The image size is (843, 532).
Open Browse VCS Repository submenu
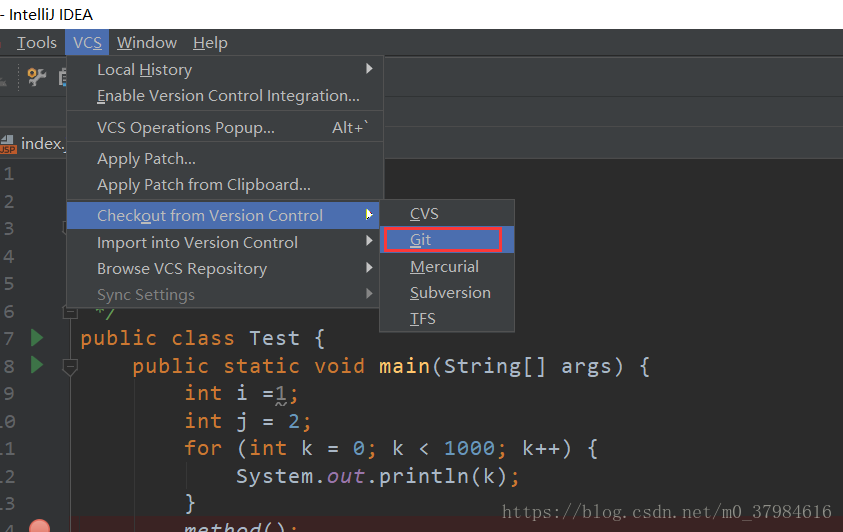pos(223,269)
